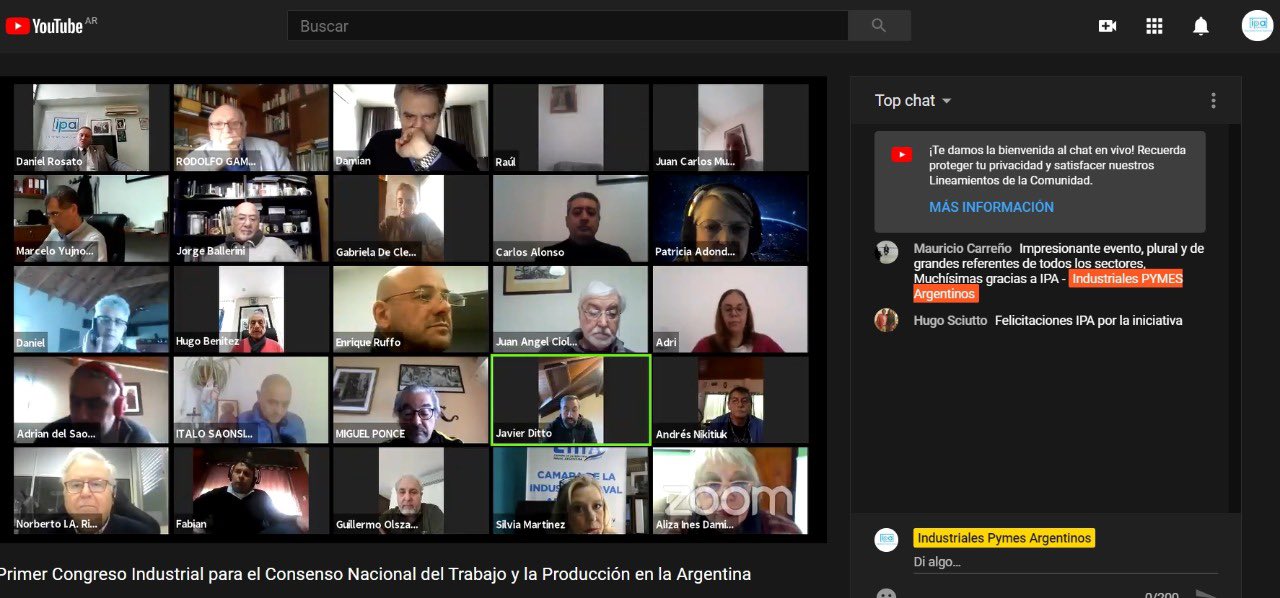Image resolution: width=1280 pixels, height=598 pixels.
Task: Click the emoji picker icon in chat
Action: (886, 593)
